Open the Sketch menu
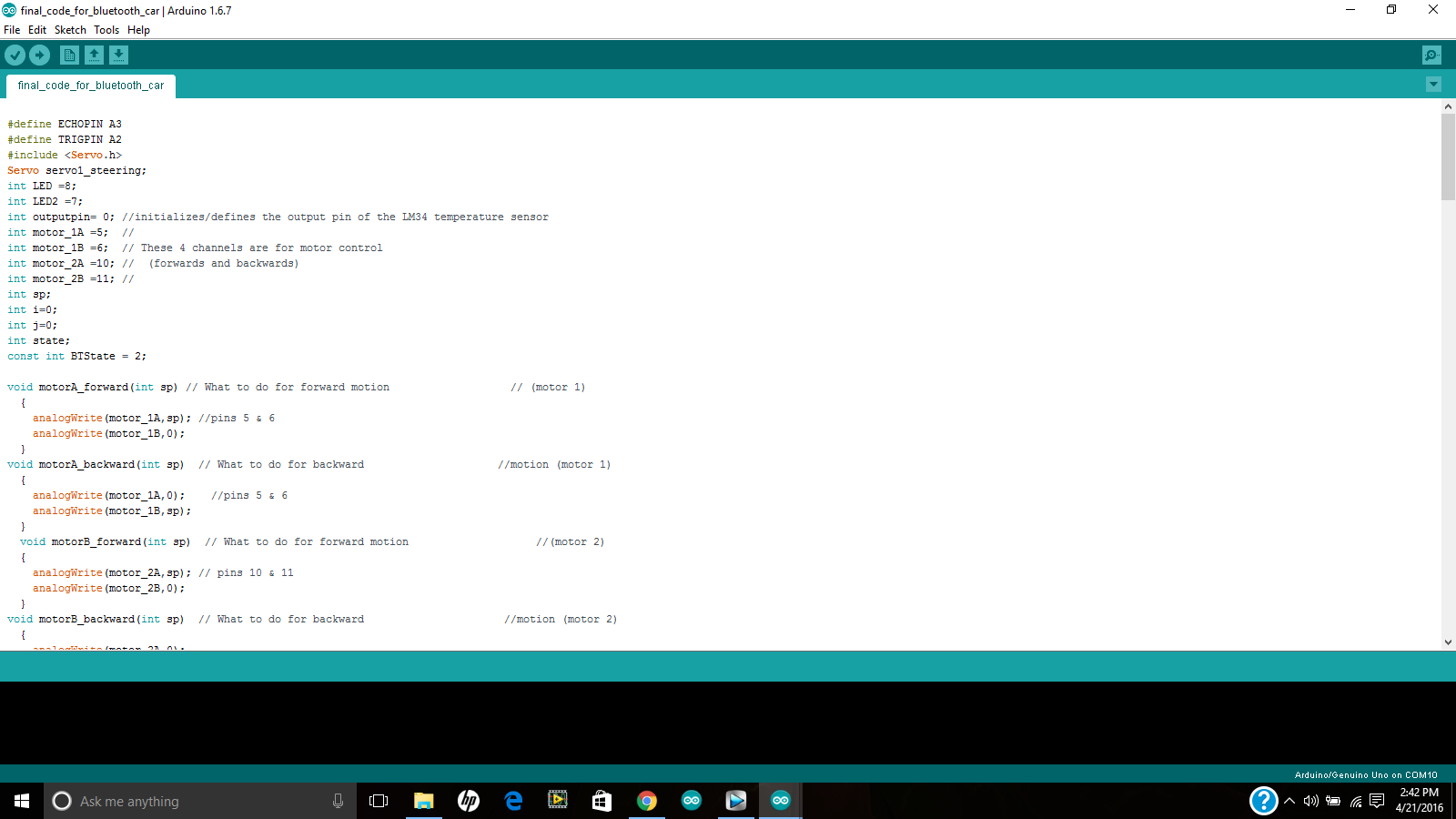 (70, 30)
